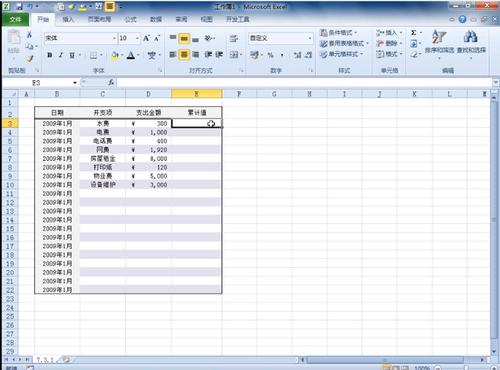Image resolution: width=500 pixels, height=370 pixels.
Task: Open Conditional Formatting (条件格式) menu
Action: click(339, 33)
